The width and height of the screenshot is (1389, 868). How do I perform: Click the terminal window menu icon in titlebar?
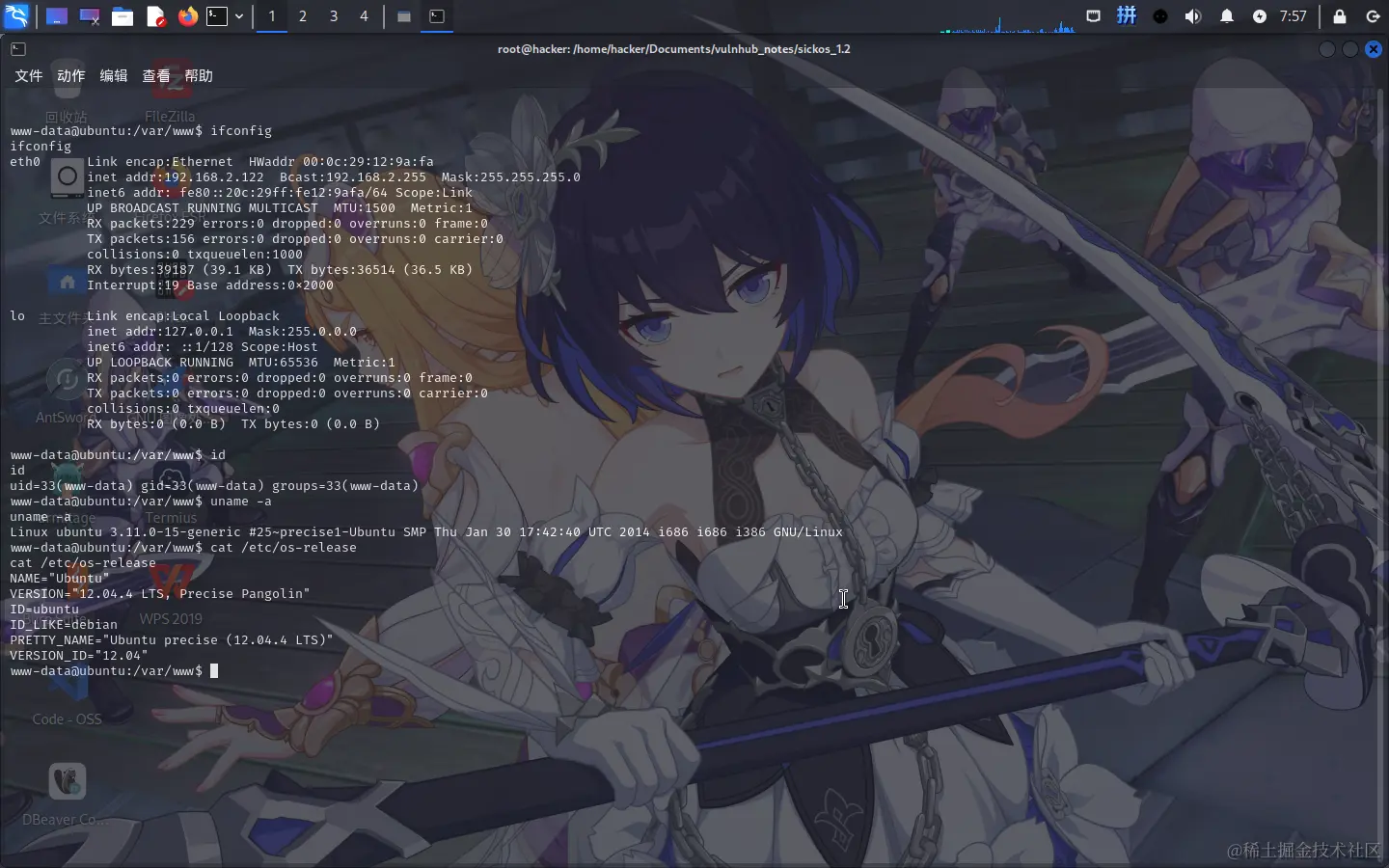18,48
